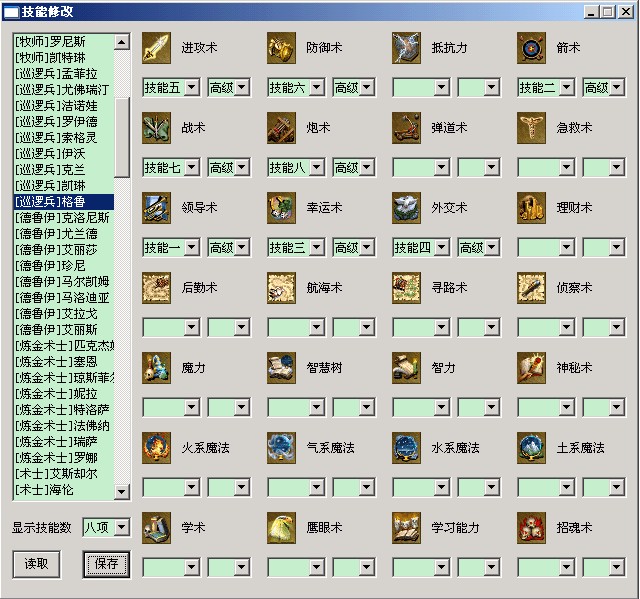The image size is (640, 599).
Task: Select hero [牧师]凯特琳 in the list
Action: coord(64,58)
